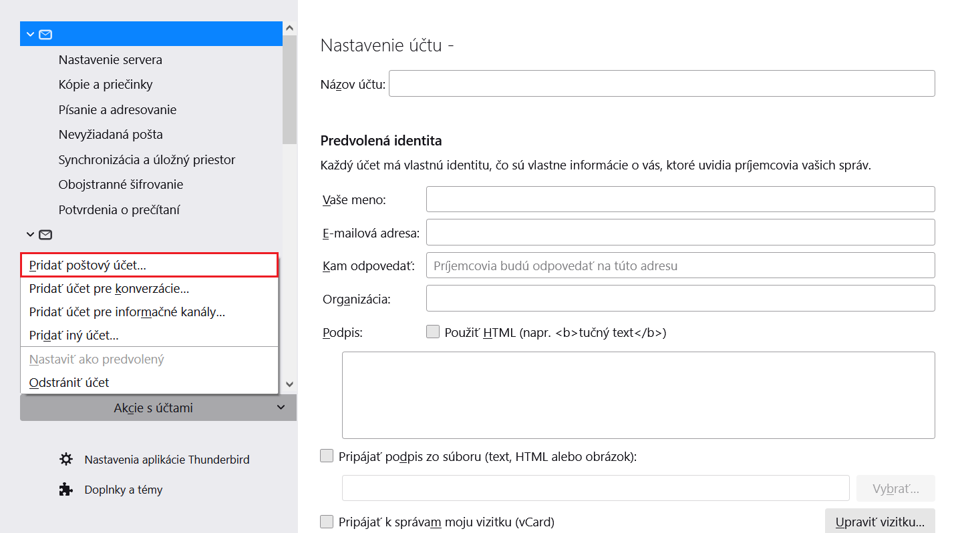Image resolution: width=960 pixels, height=533 pixels.
Task: Click the Upraviť vizitku button
Action: coord(880,521)
